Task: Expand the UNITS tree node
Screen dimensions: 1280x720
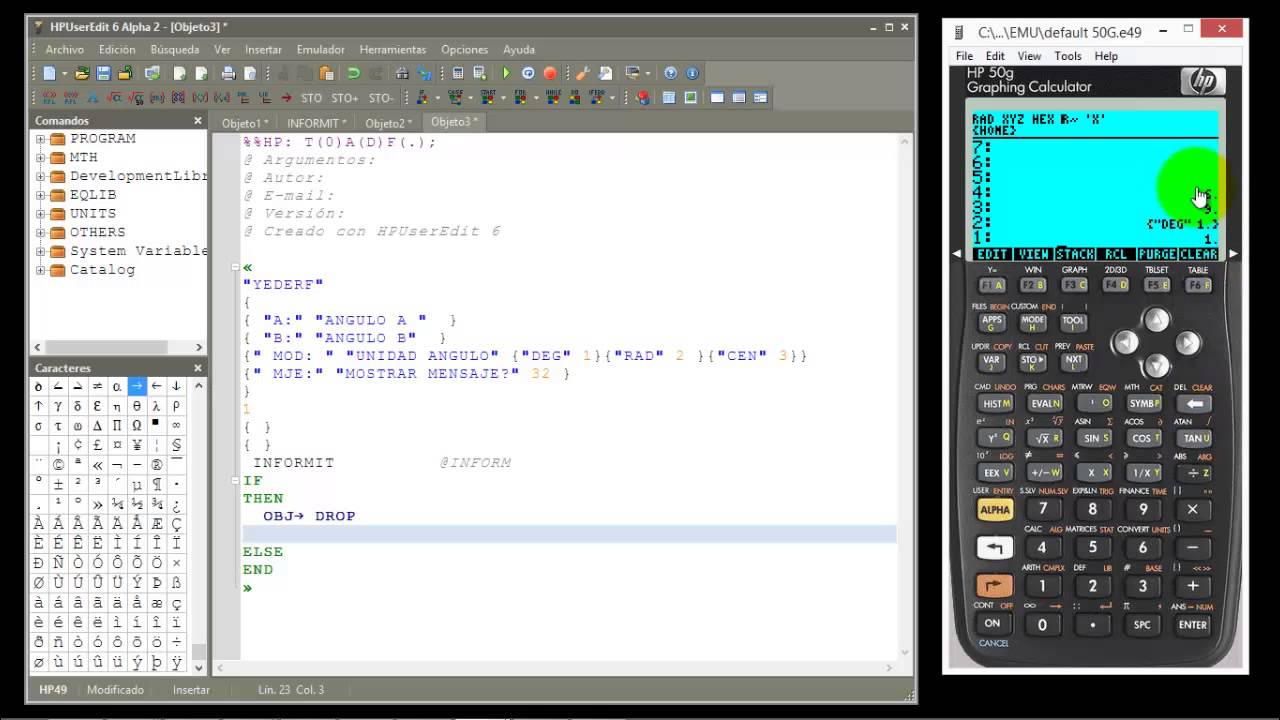Action: click(41, 214)
